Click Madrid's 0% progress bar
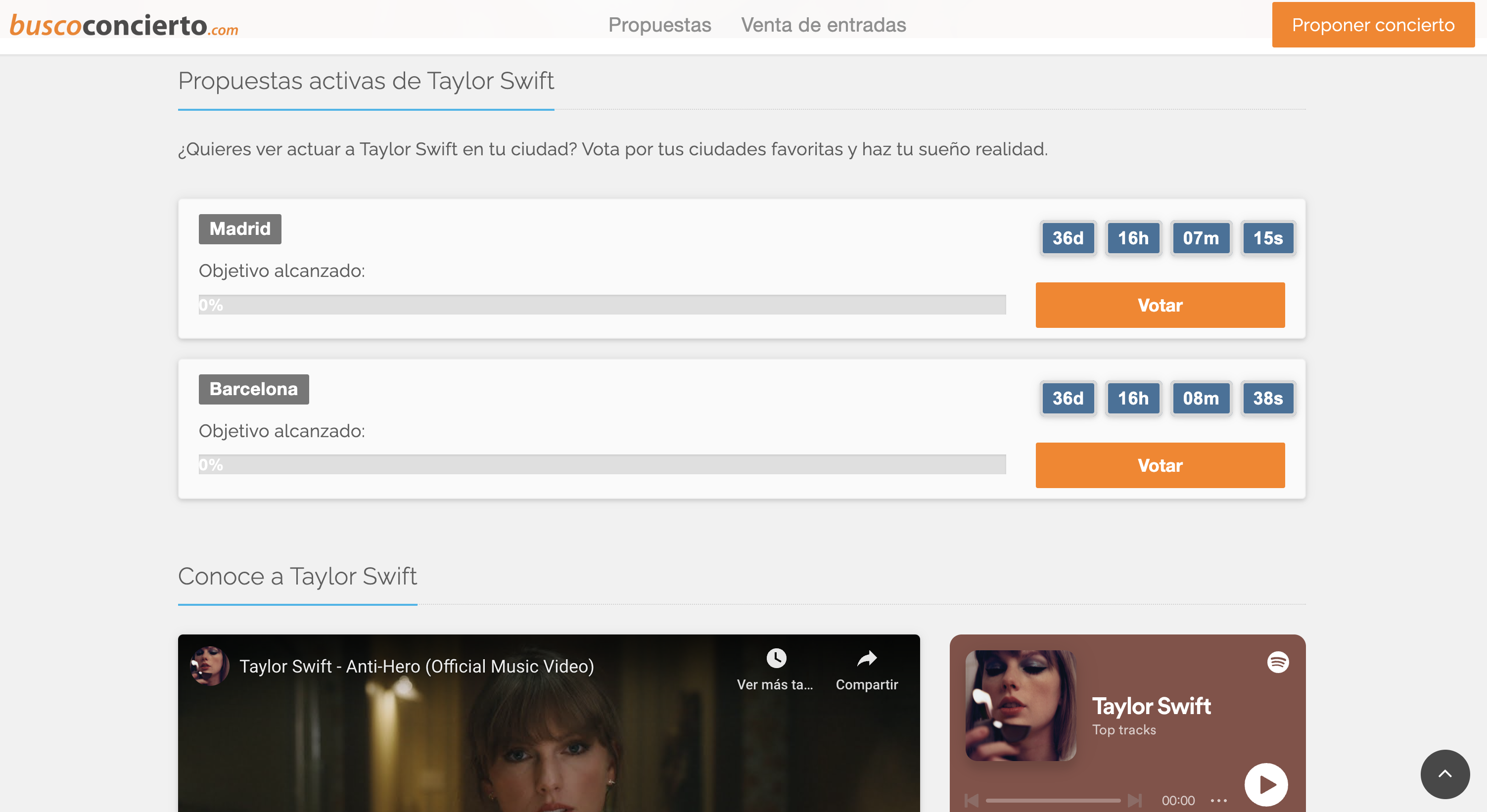 (602, 305)
